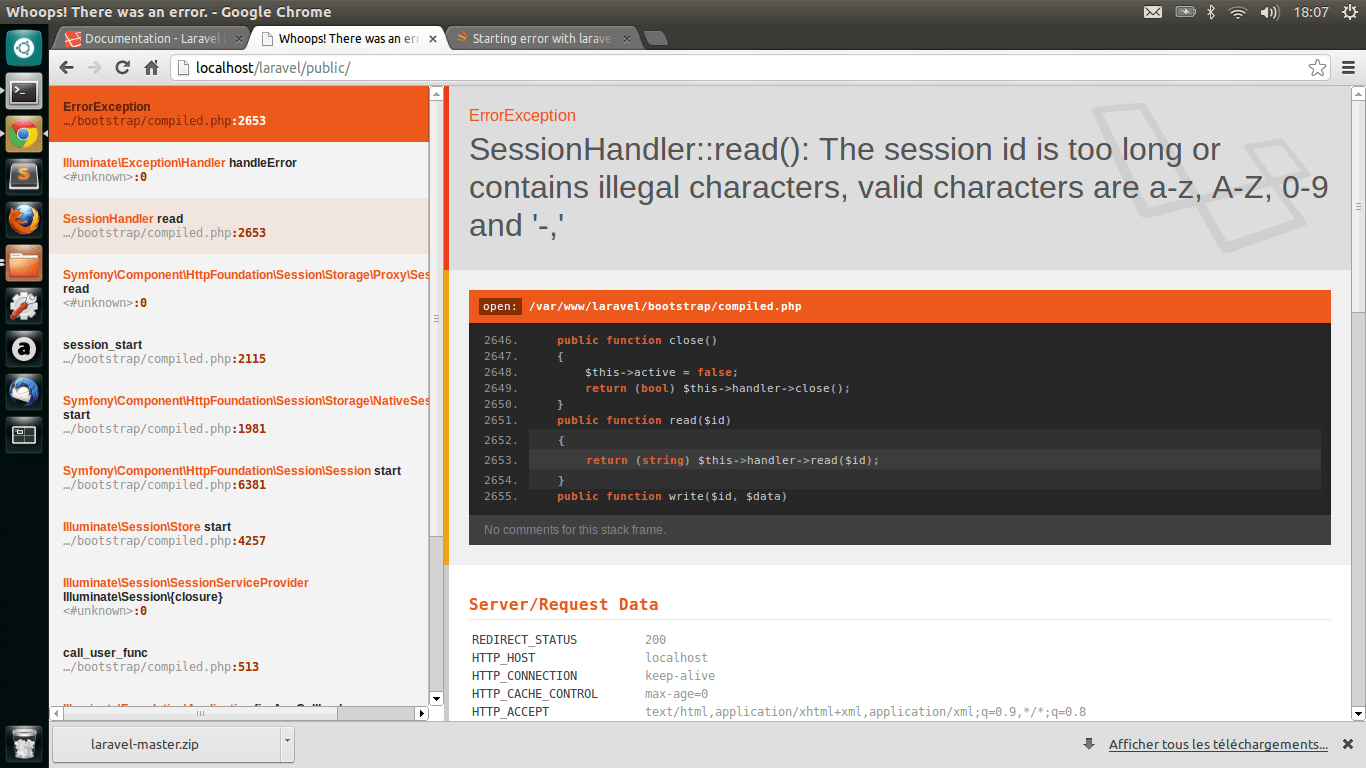Click Afficher tous les téléchargements link

(x=1216, y=744)
